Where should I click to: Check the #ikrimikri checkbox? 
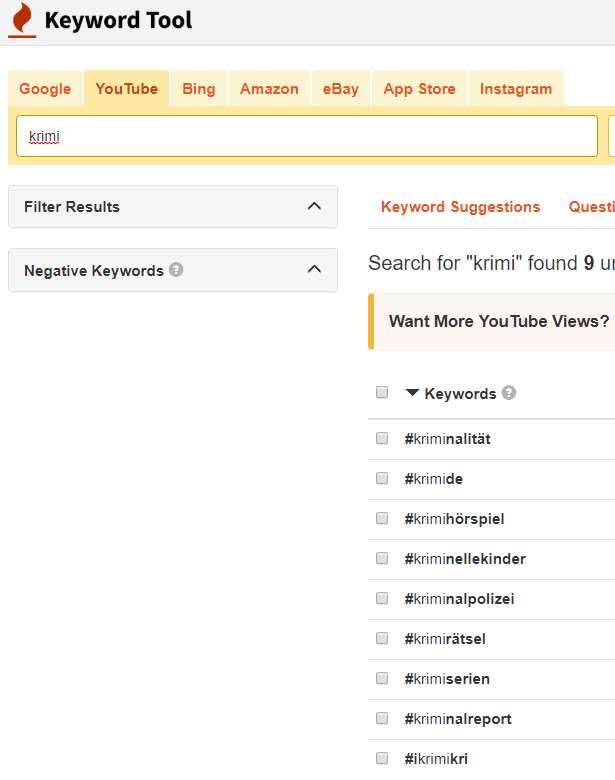click(382, 758)
